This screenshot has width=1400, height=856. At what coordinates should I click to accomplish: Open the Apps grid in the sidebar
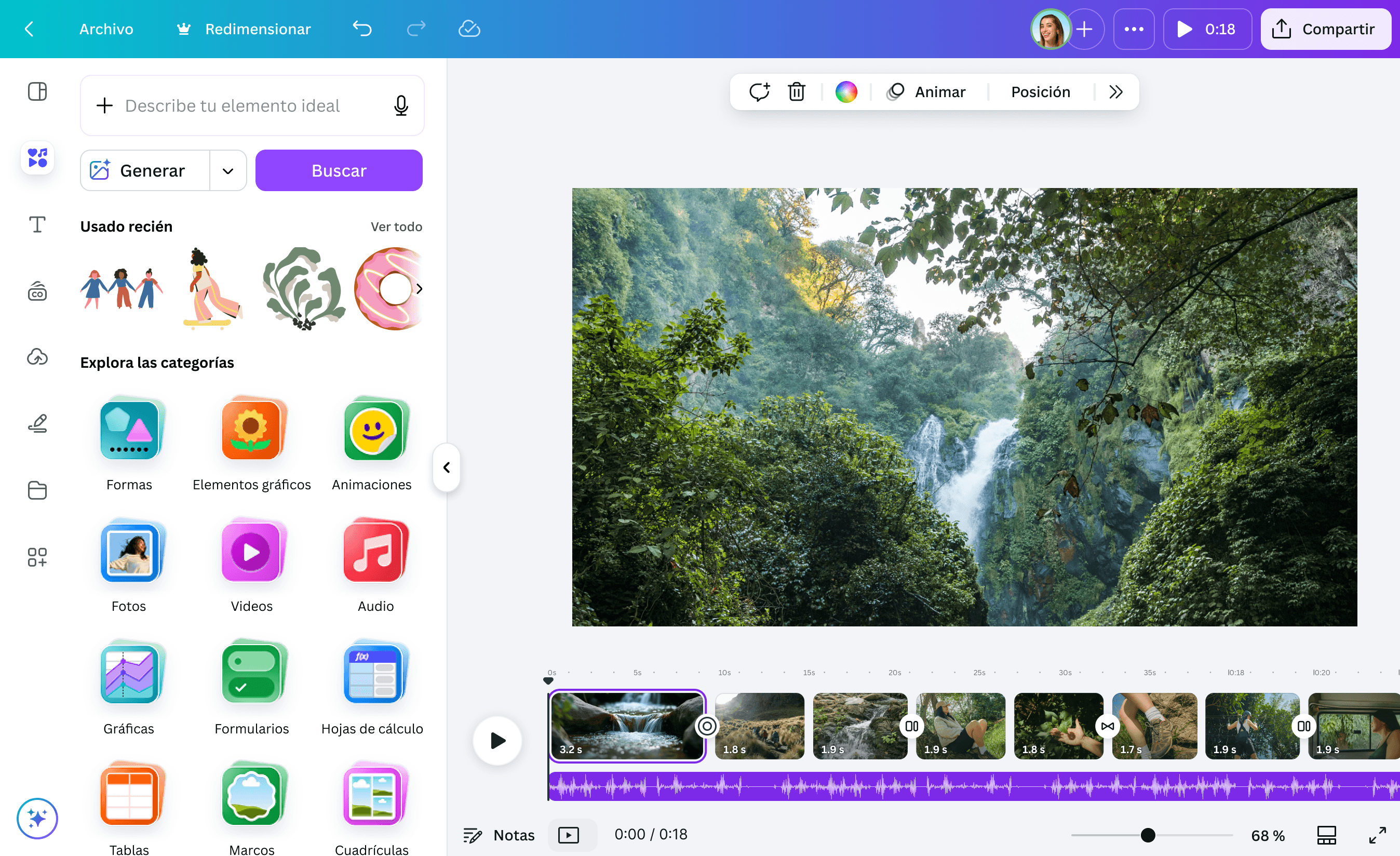click(x=37, y=557)
